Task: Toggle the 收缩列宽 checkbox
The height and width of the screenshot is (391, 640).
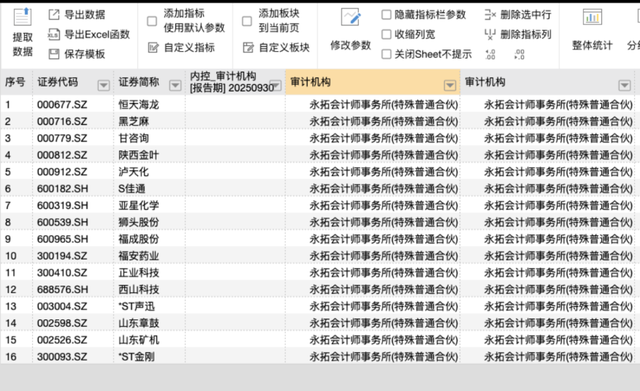Action: click(386, 34)
